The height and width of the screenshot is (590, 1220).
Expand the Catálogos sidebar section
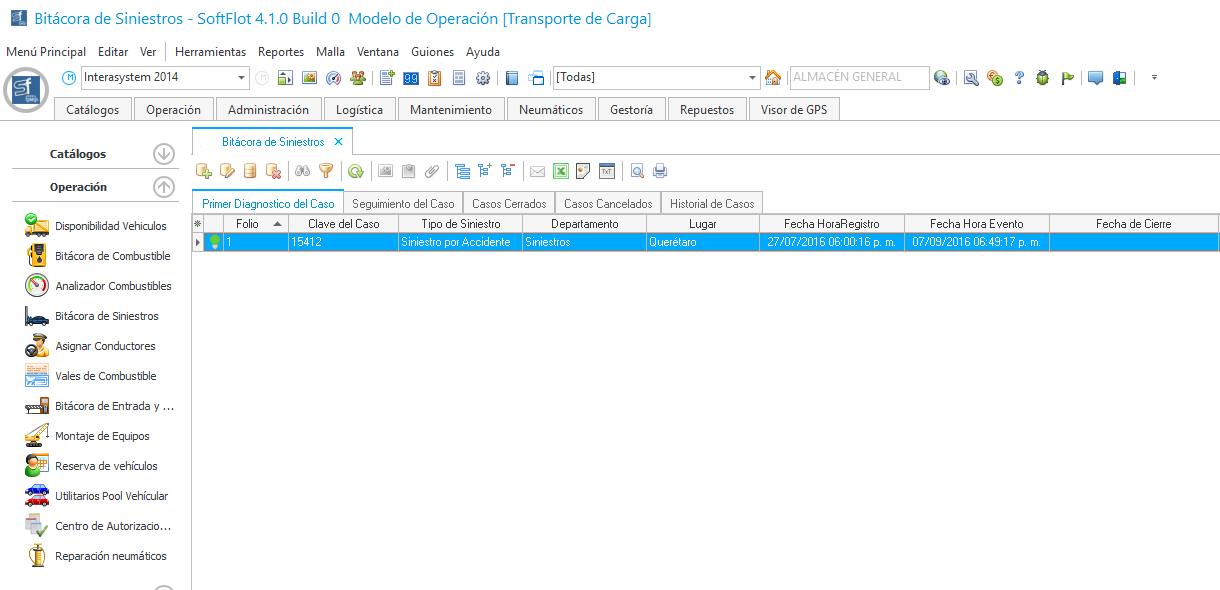tap(164, 154)
